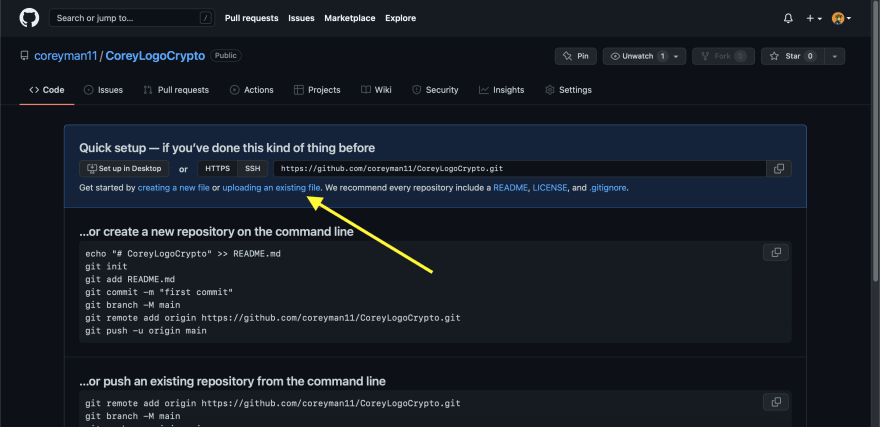Viewport: 880px width, 427px height.
Task: Switch to the Security tab
Action: pyautogui.click(x=436, y=90)
